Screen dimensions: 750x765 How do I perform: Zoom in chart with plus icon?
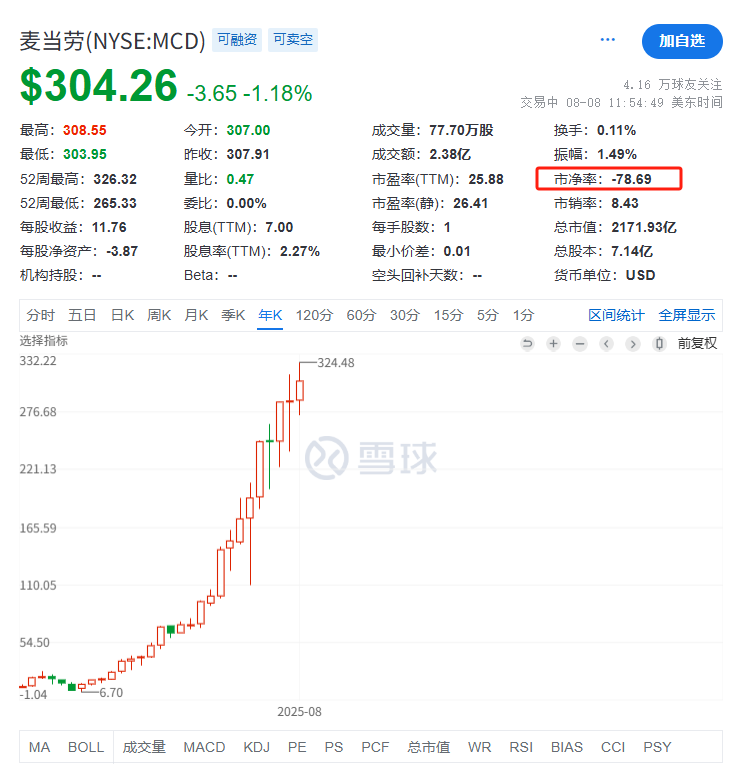[x=553, y=343]
